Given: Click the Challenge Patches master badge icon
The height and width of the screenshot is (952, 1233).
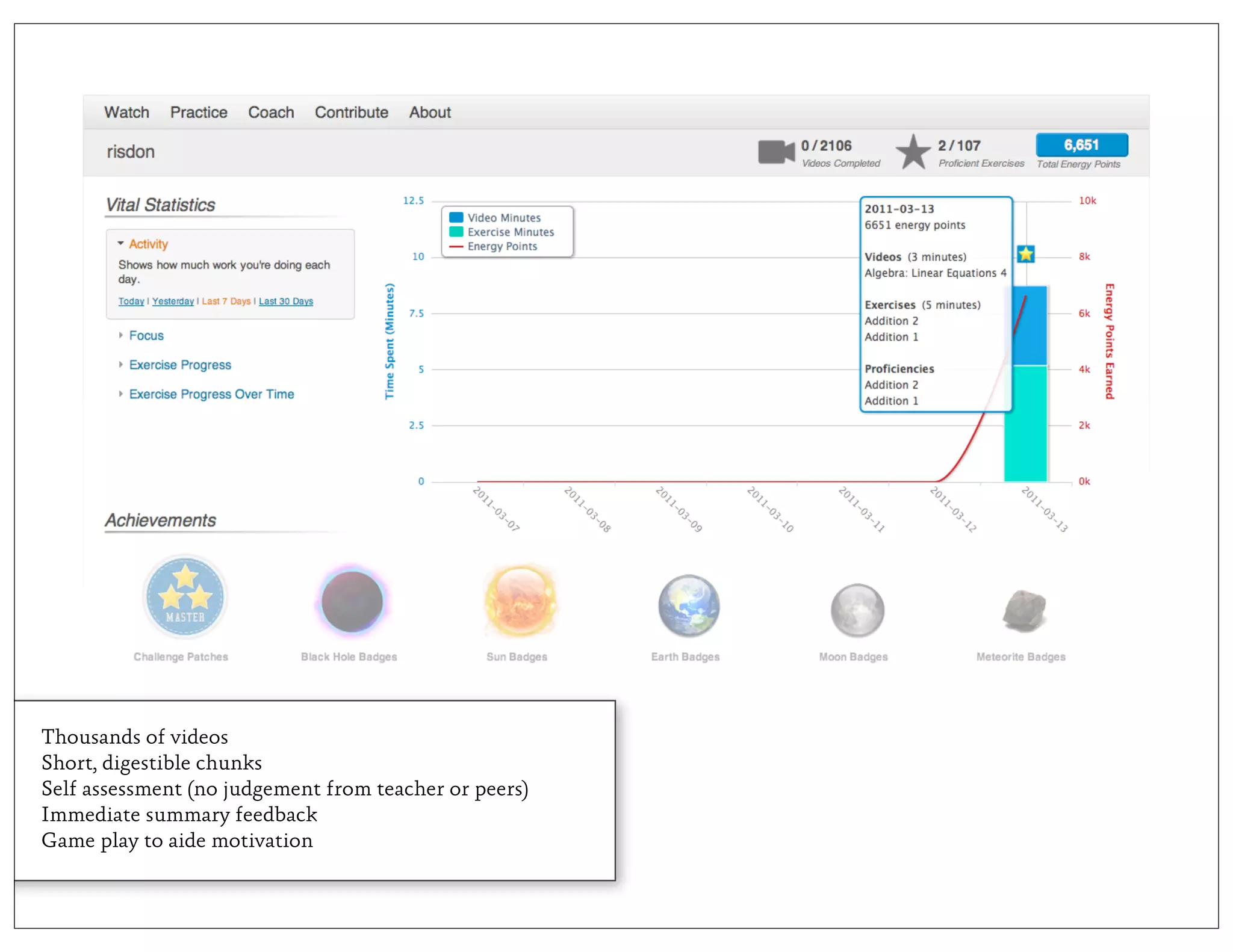Looking at the screenshot, I should tap(185, 596).
